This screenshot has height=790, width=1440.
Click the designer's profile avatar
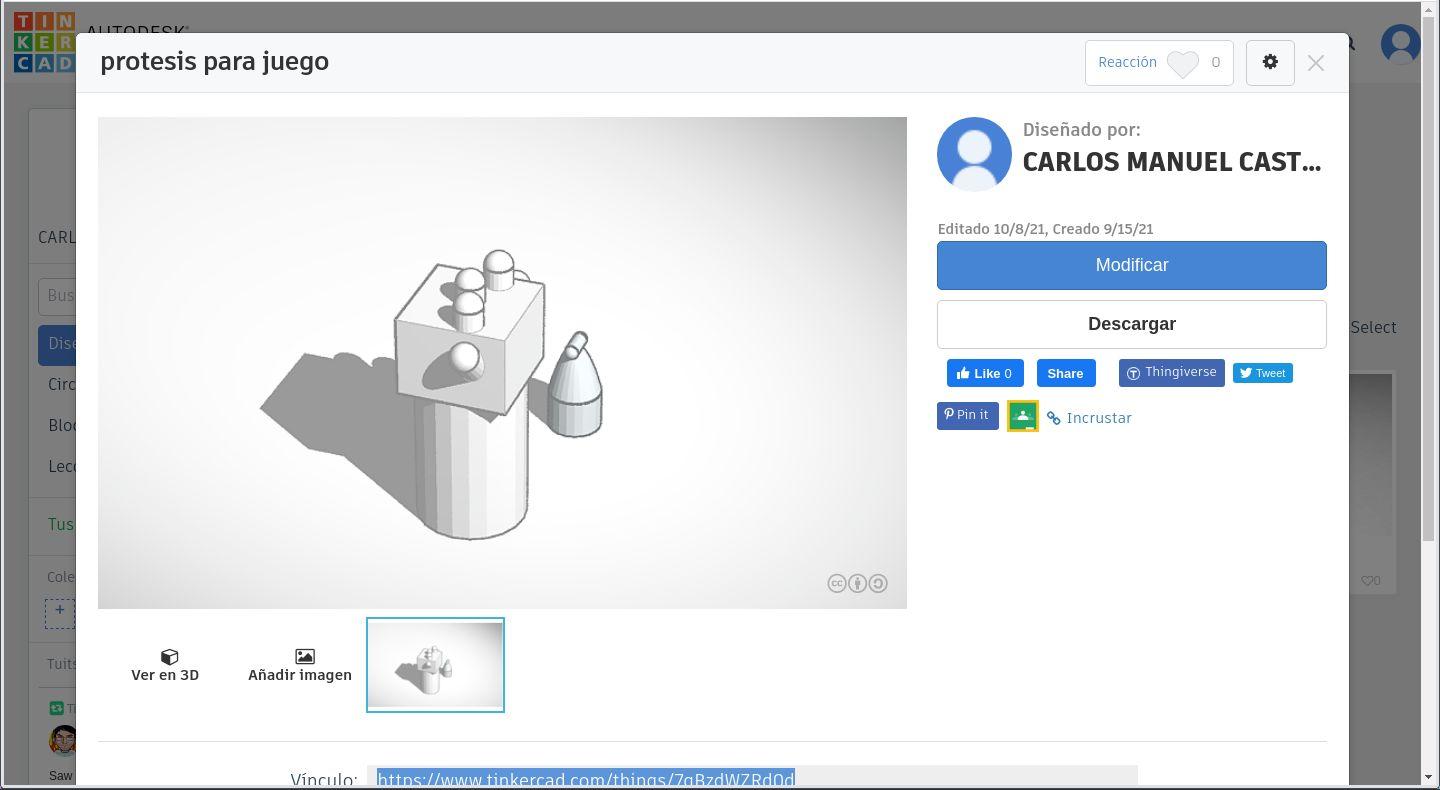click(974, 154)
